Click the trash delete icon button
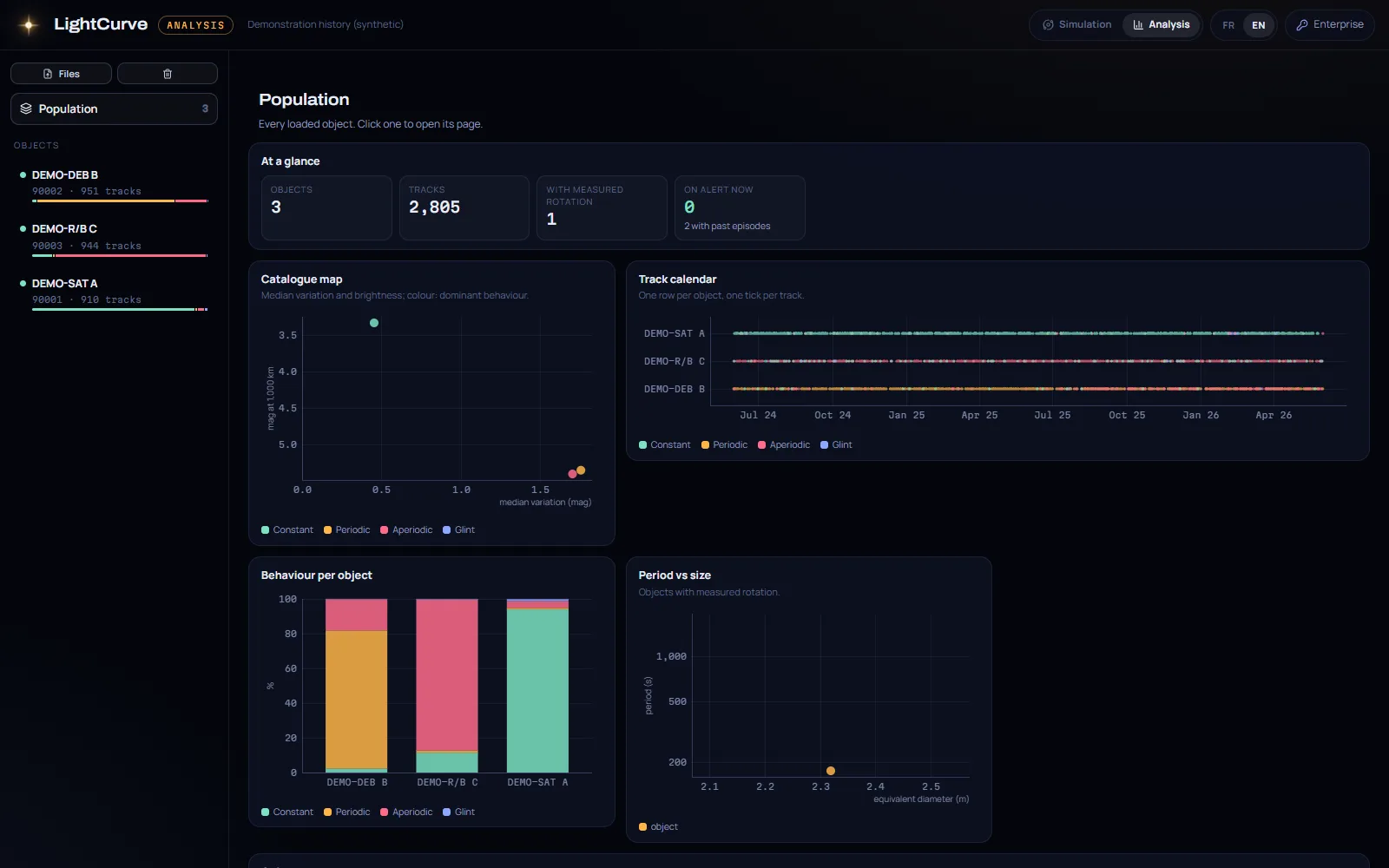The height and width of the screenshot is (868, 1389). click(168, 74)
